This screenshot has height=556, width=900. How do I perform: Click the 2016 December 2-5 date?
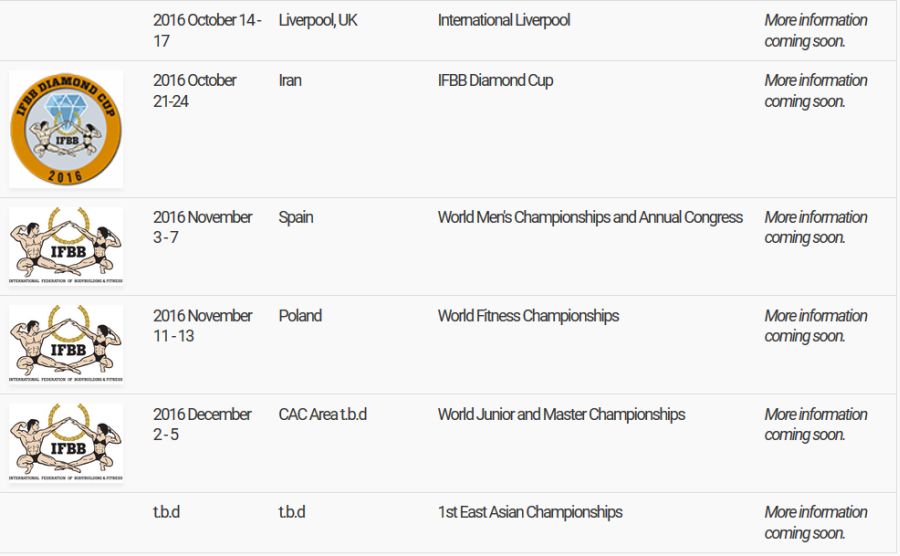coord(202,424)
